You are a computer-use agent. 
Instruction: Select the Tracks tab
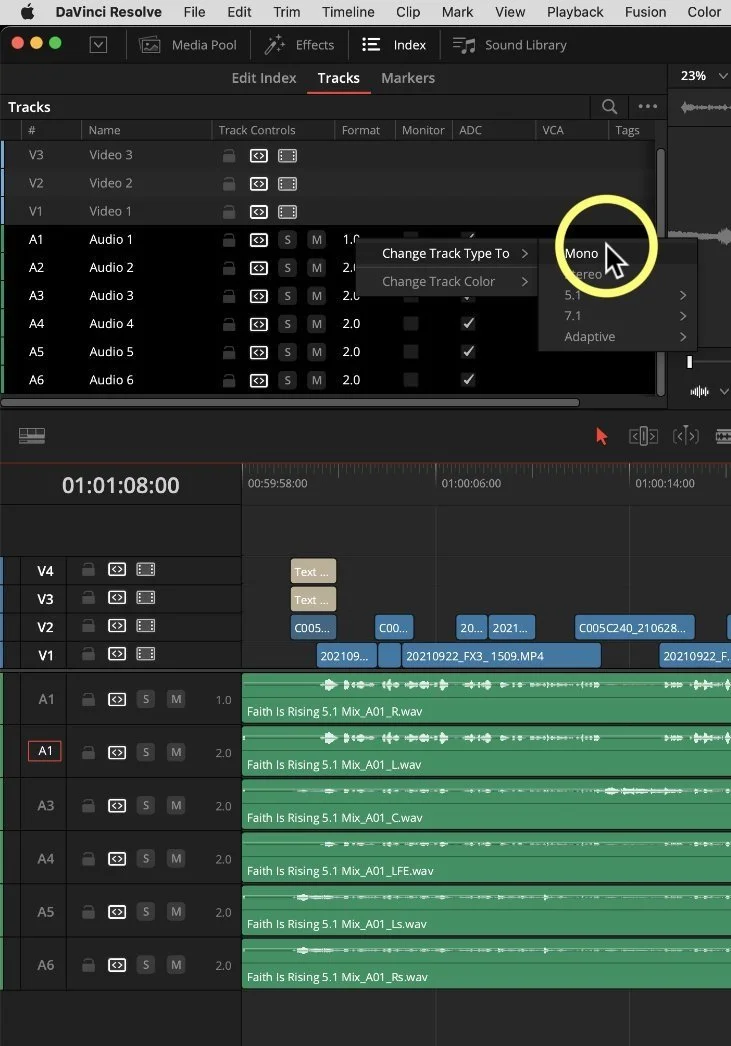point(338,78)
